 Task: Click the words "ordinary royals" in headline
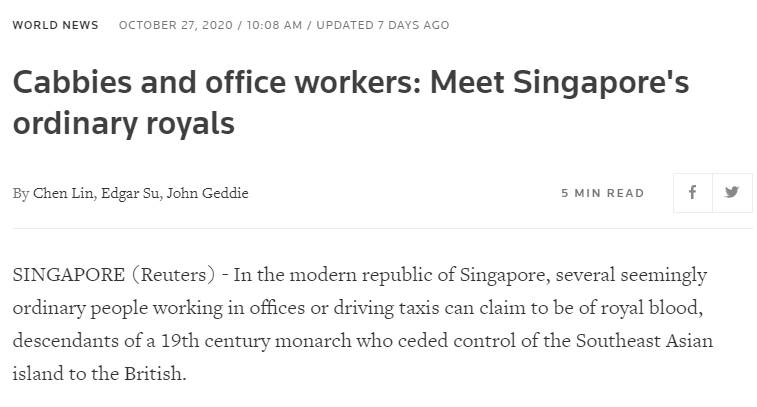(x=123, y=125)
